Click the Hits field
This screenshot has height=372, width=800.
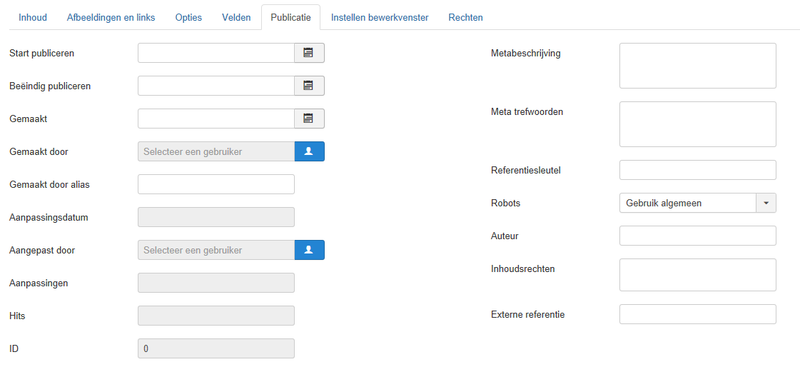216,315
